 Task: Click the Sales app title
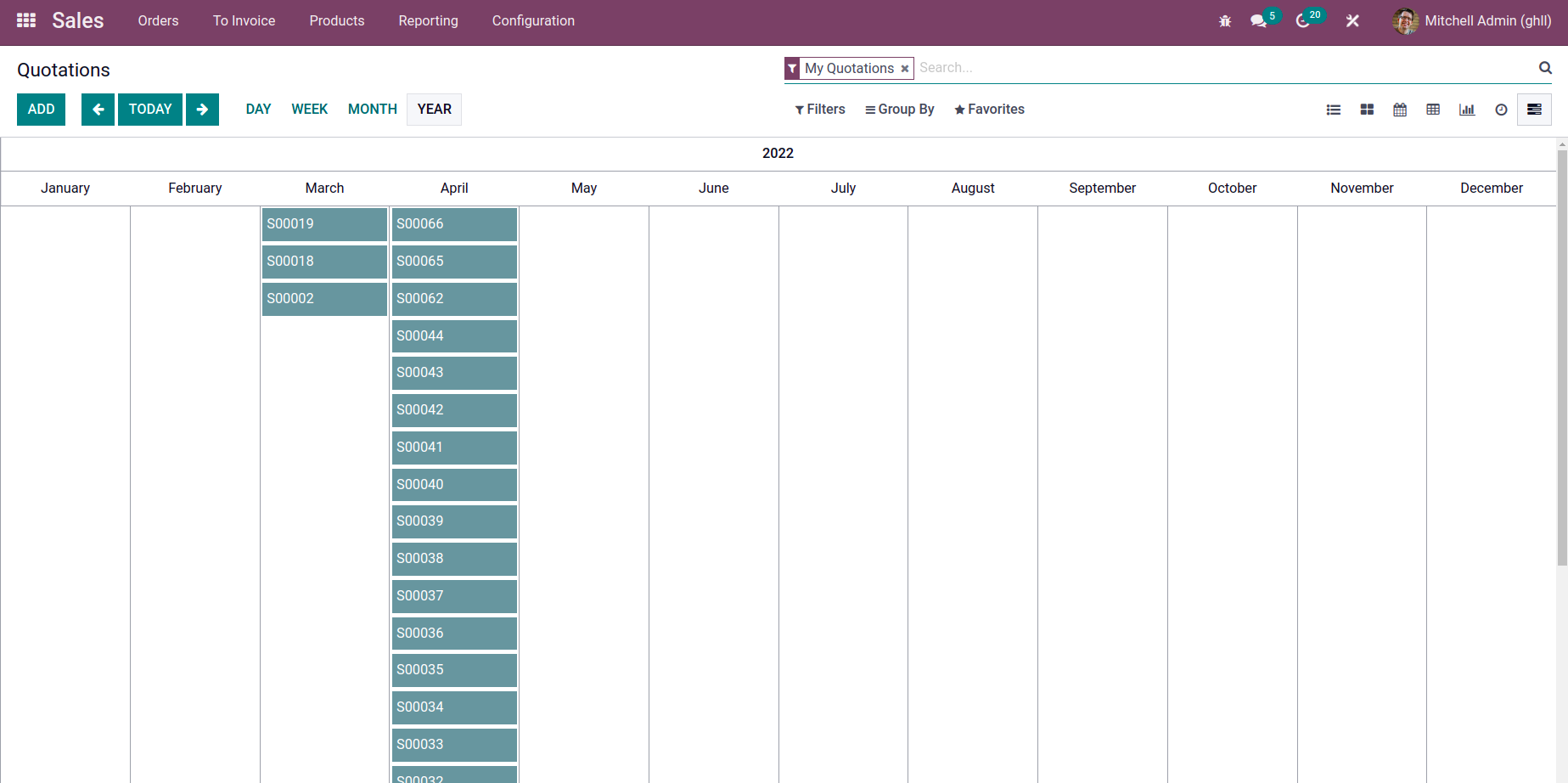click(78, 21)
